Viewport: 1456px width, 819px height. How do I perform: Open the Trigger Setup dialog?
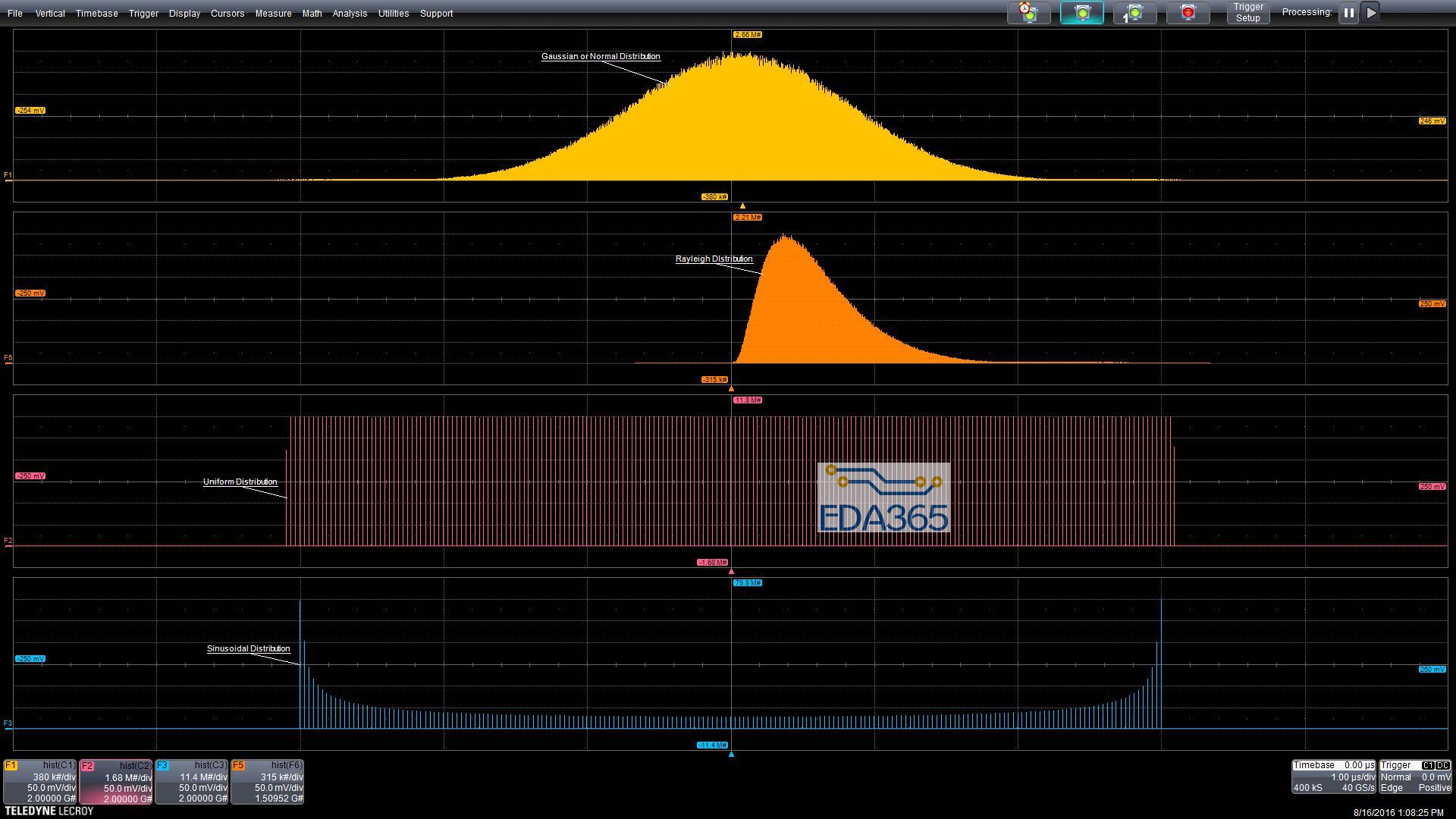[1247, 13]
